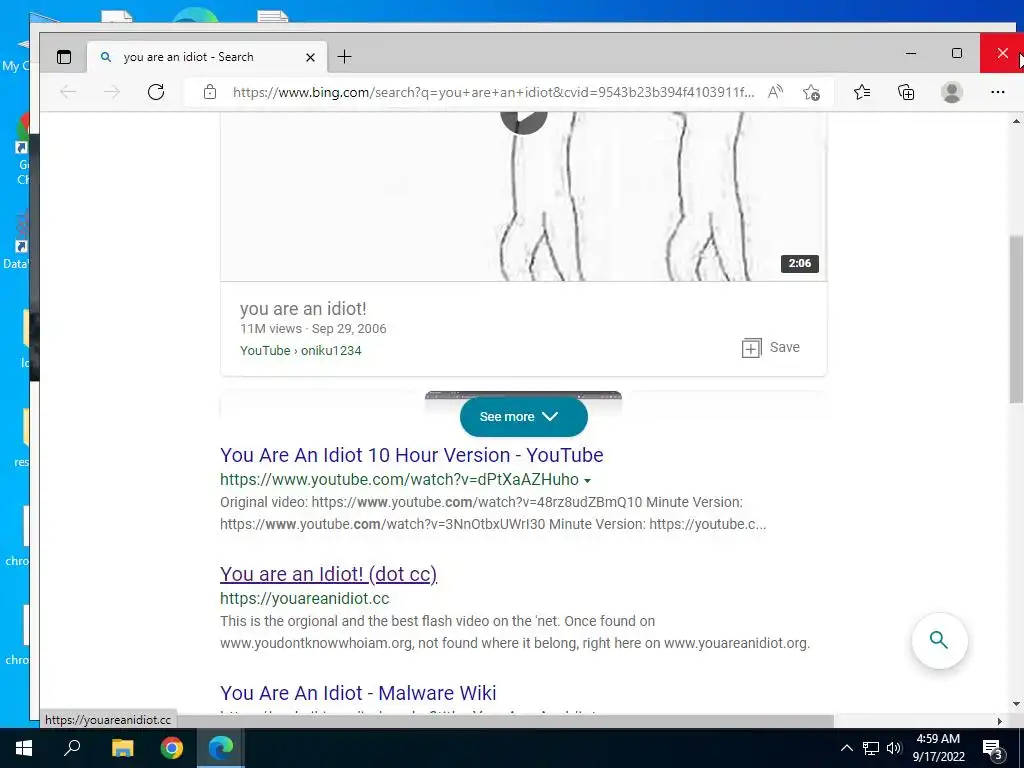The height and width of the screenshot is (768, 1024).
Task: Click the browser Back arrow
Action: [x=68, y=92]
